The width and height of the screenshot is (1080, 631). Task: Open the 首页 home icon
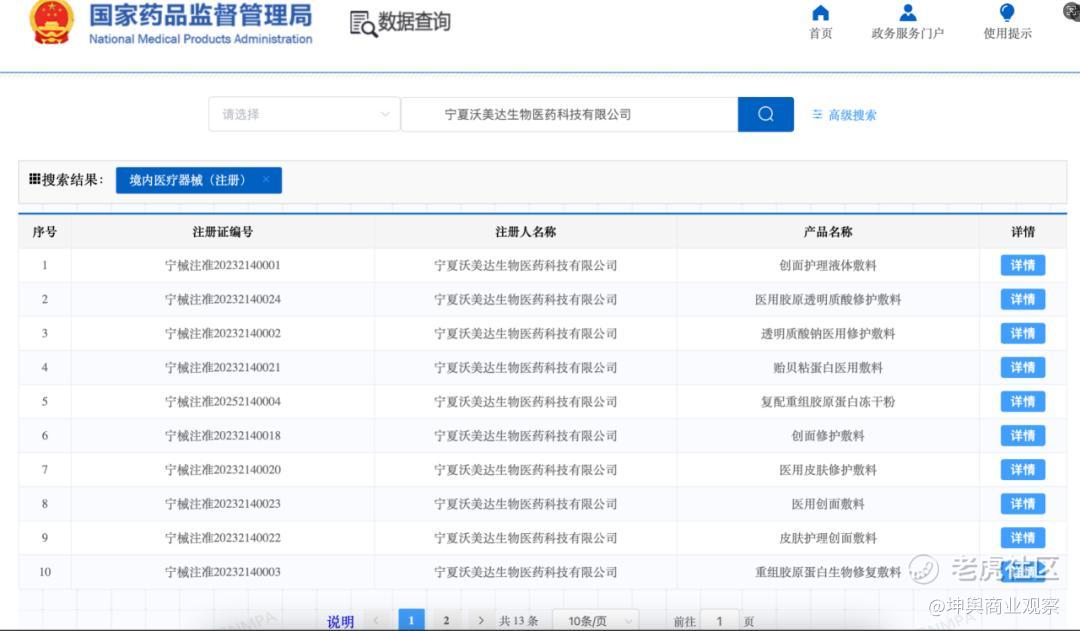tap(820, 13)
